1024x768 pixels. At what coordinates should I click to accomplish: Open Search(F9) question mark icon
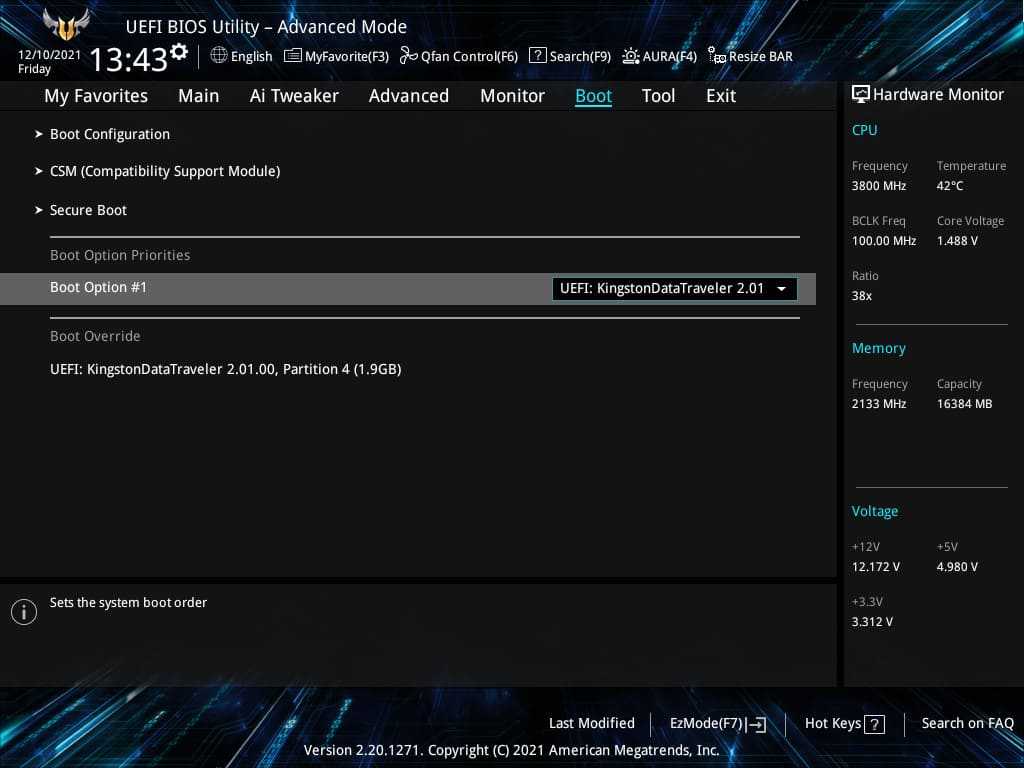(x=538, y=56)
